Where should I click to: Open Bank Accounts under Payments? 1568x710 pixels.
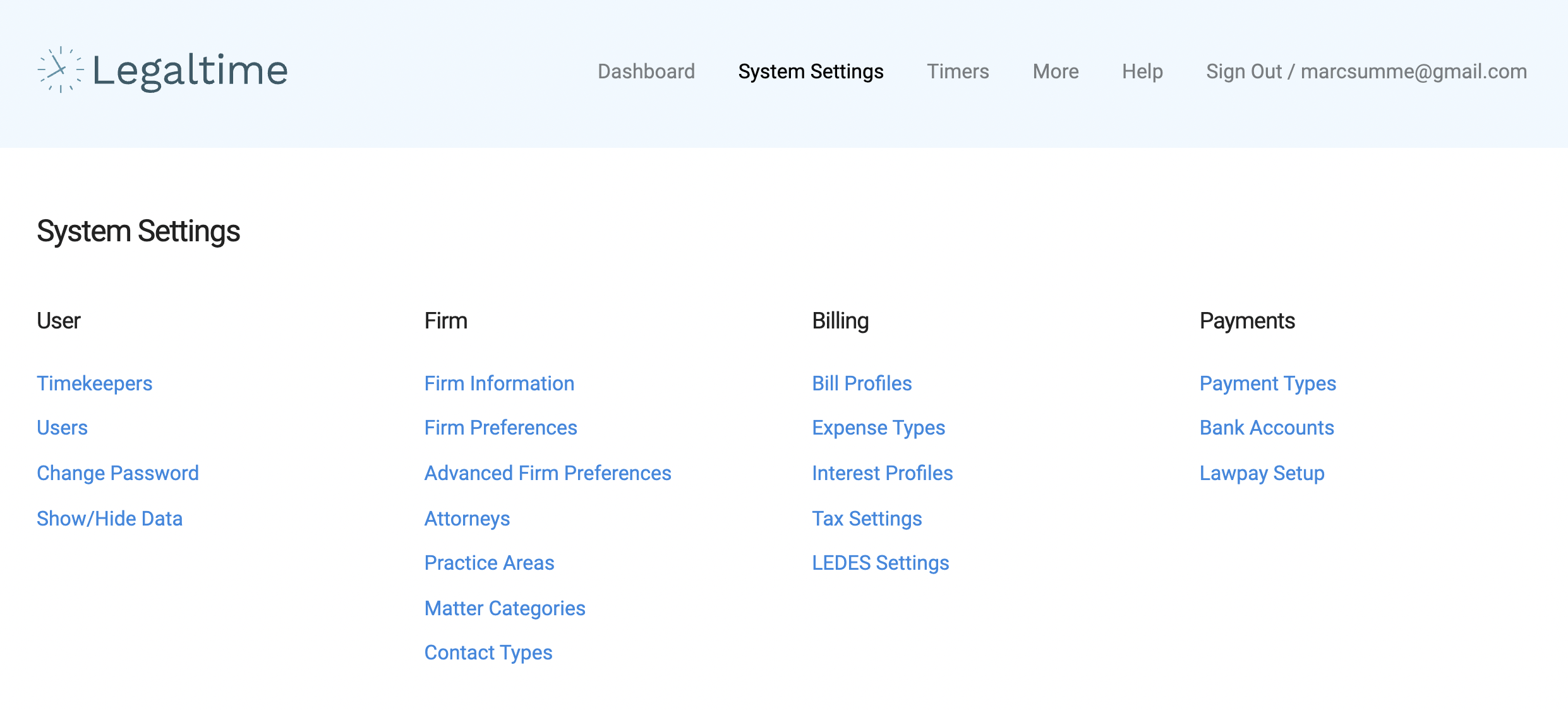1267,428
